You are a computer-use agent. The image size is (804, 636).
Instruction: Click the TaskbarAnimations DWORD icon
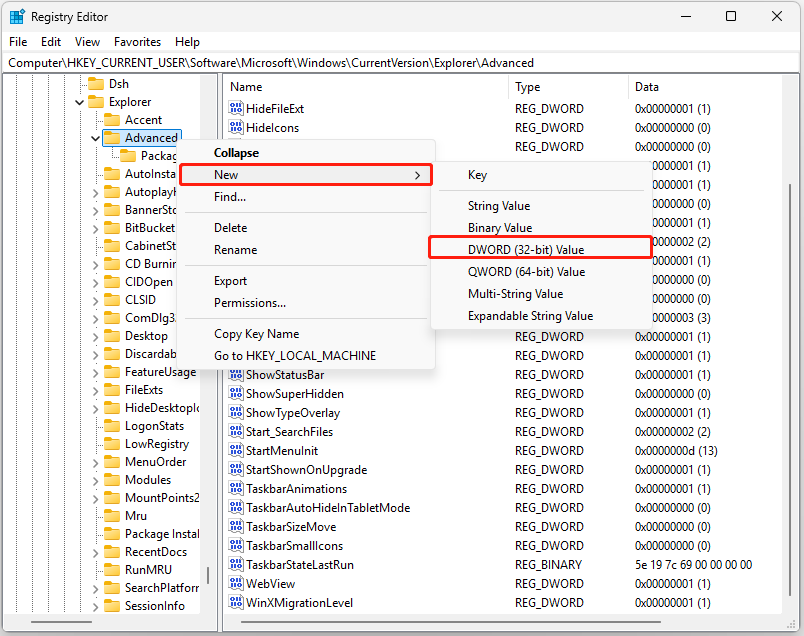click(x=236, y=488)
